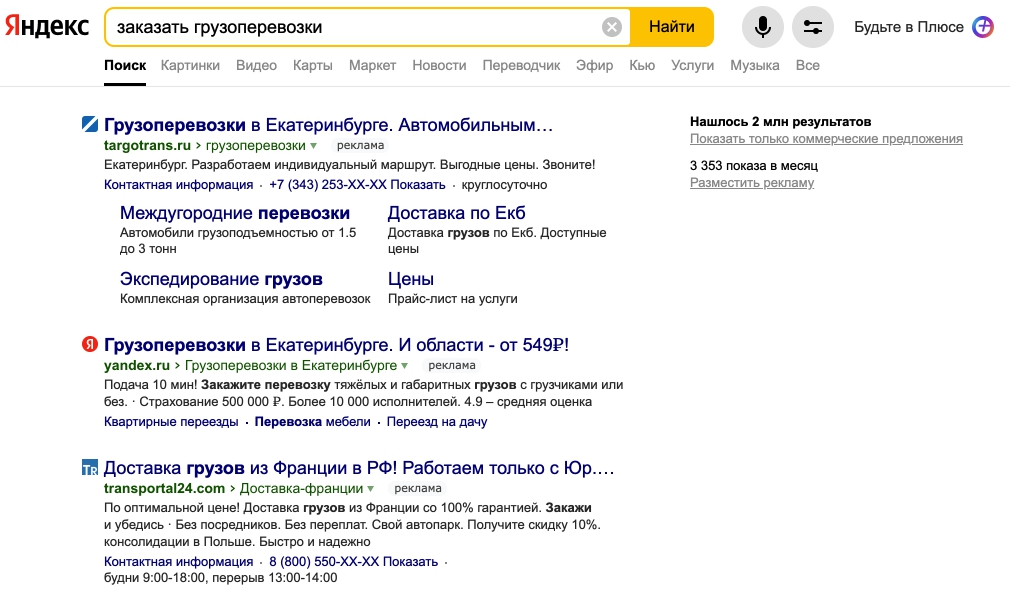Screen dimensions: 1010x598
Task: Click реклама label on transportal24 ad
Action: tap(417, 489)
